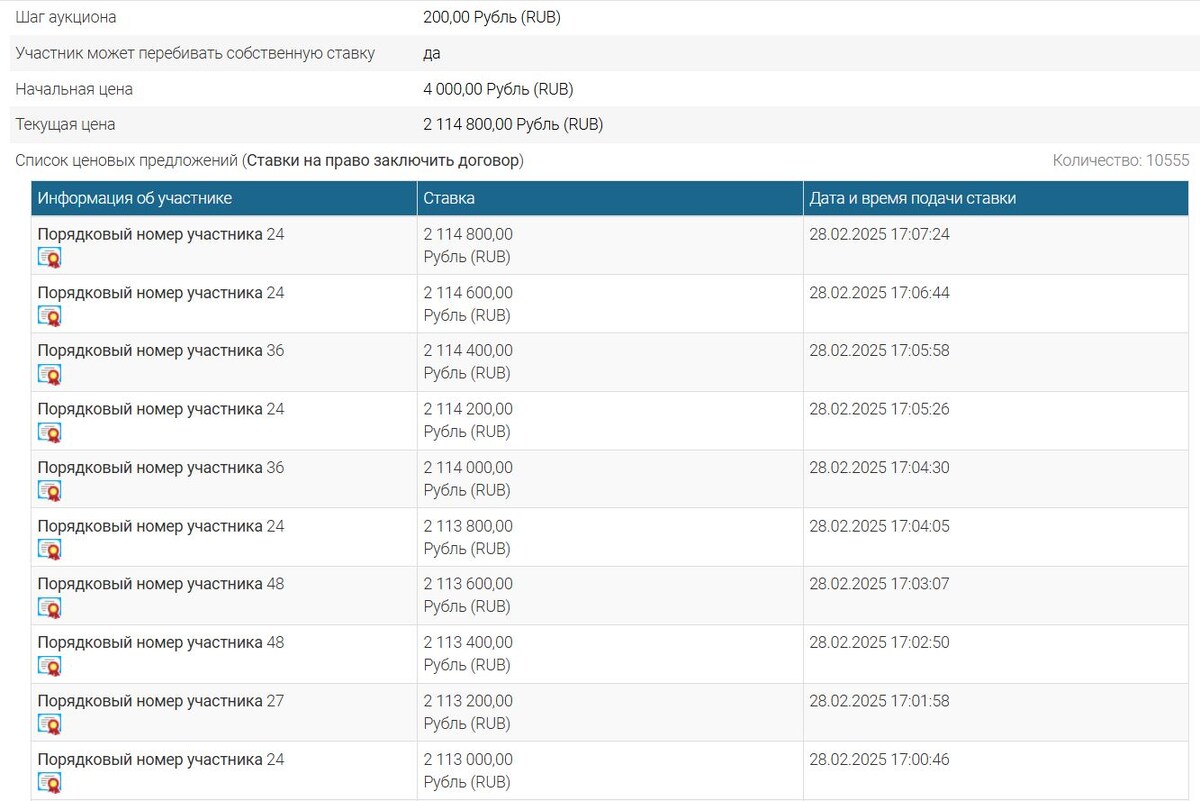Select the bid amount 2 113 000,00 cell
This screenshot has height=801, width=1200.
[610, 770]
